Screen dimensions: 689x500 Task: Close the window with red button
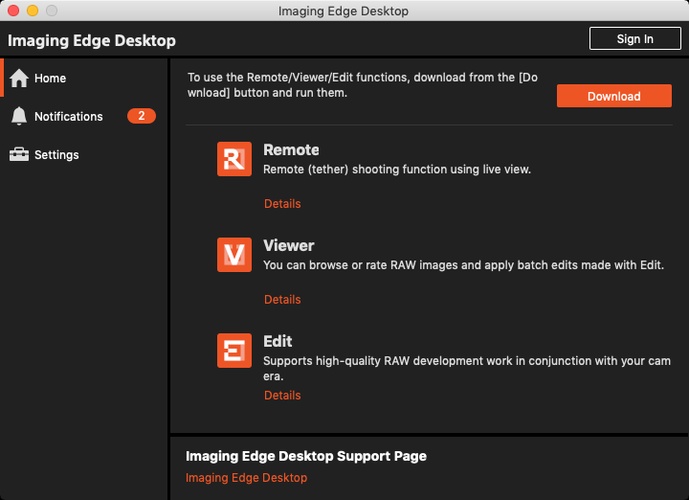point(14,11)
